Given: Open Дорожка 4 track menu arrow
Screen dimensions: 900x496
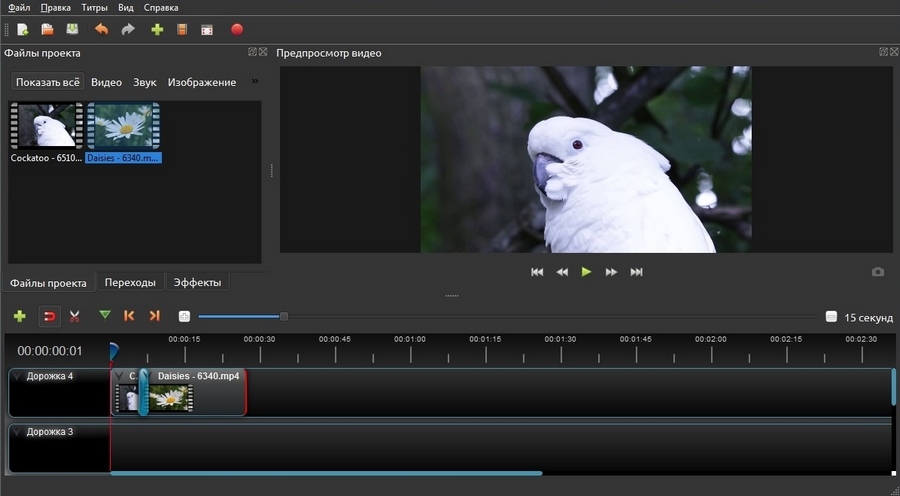Looking at the screenshot, I should (x=17, y=377).
